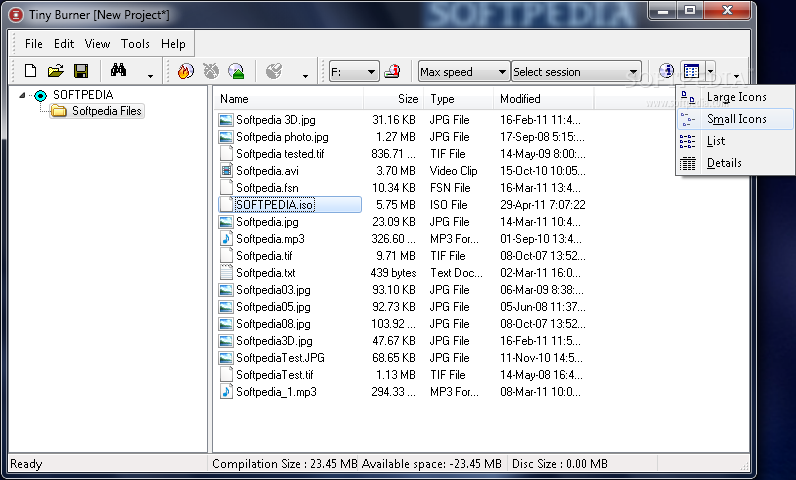Choose Large Icons view option

pos(736,97)
